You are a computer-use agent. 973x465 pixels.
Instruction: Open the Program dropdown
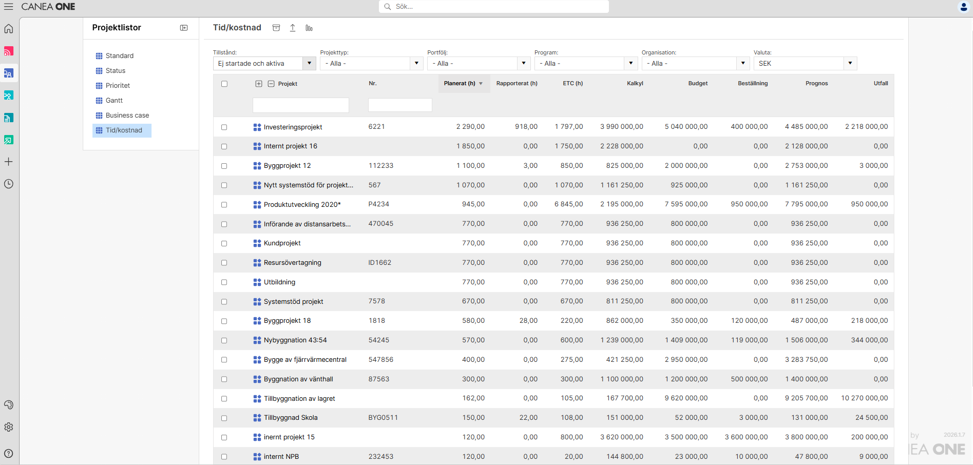point(586,63)
